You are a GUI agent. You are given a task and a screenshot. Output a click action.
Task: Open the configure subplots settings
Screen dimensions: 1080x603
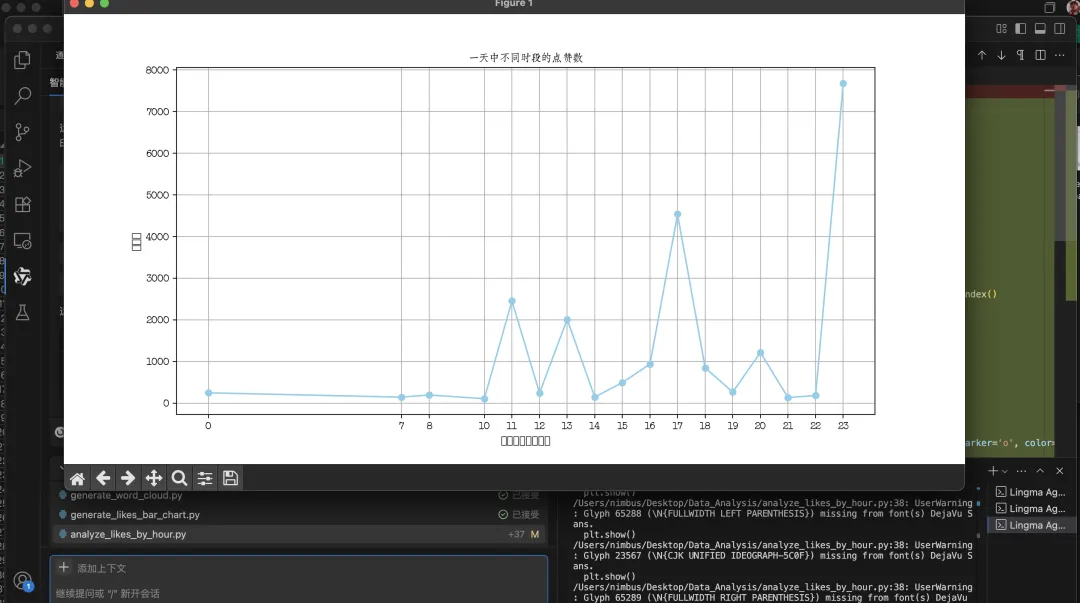point(205,478)
